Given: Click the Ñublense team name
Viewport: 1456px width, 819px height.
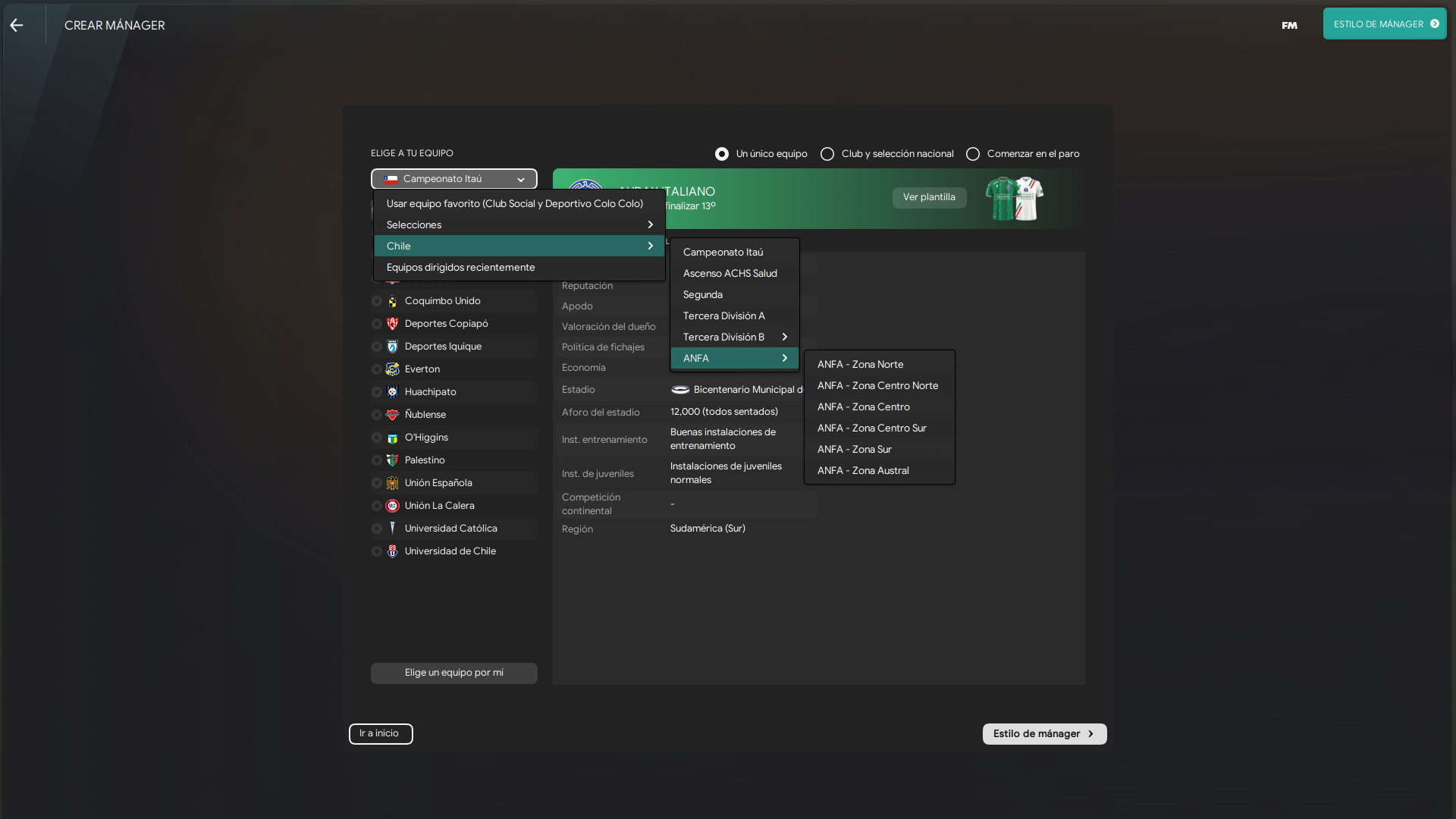Looking at the screenshot, I should 425,415.
